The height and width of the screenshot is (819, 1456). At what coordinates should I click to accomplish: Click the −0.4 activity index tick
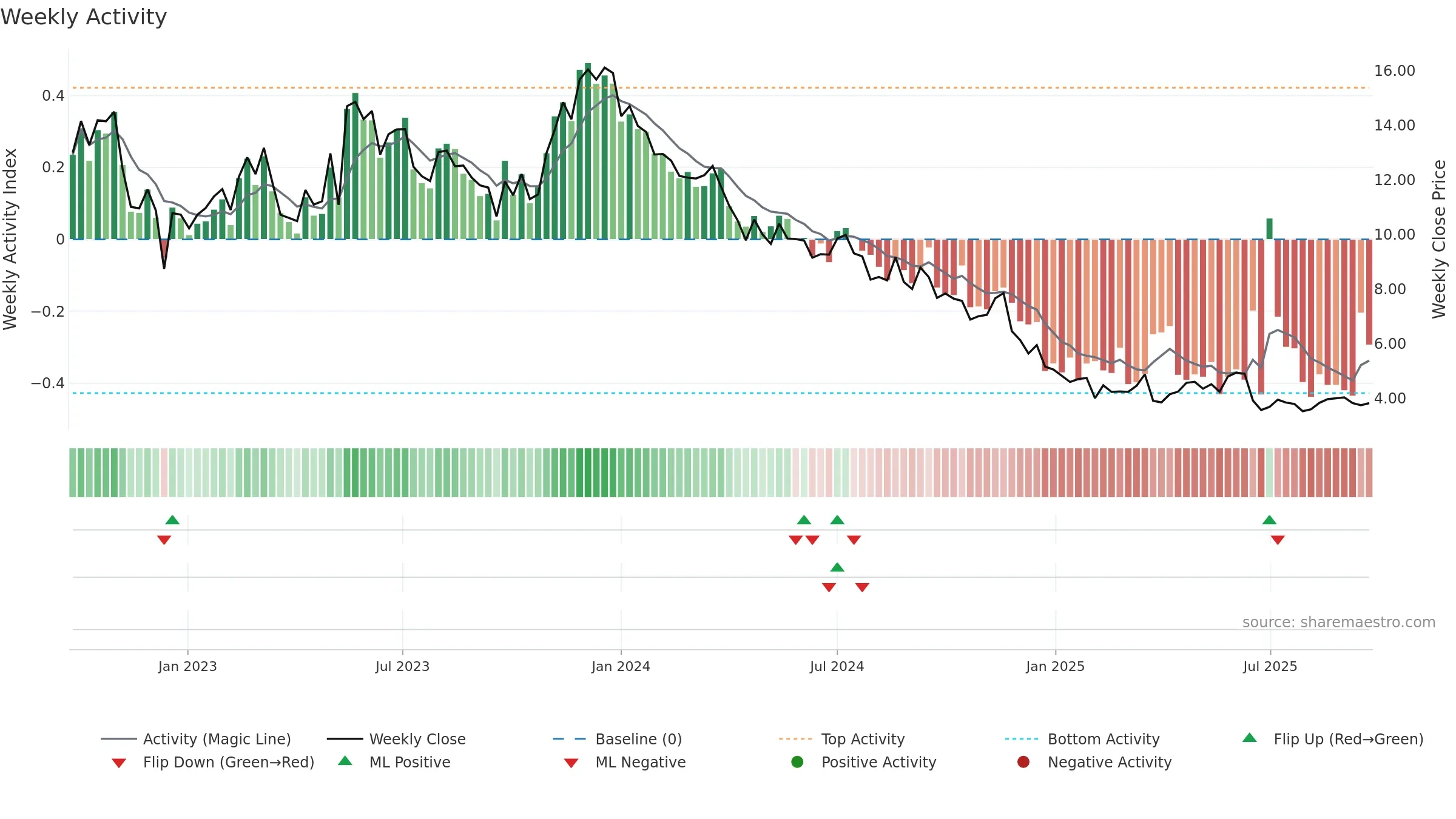coord(47,383)
